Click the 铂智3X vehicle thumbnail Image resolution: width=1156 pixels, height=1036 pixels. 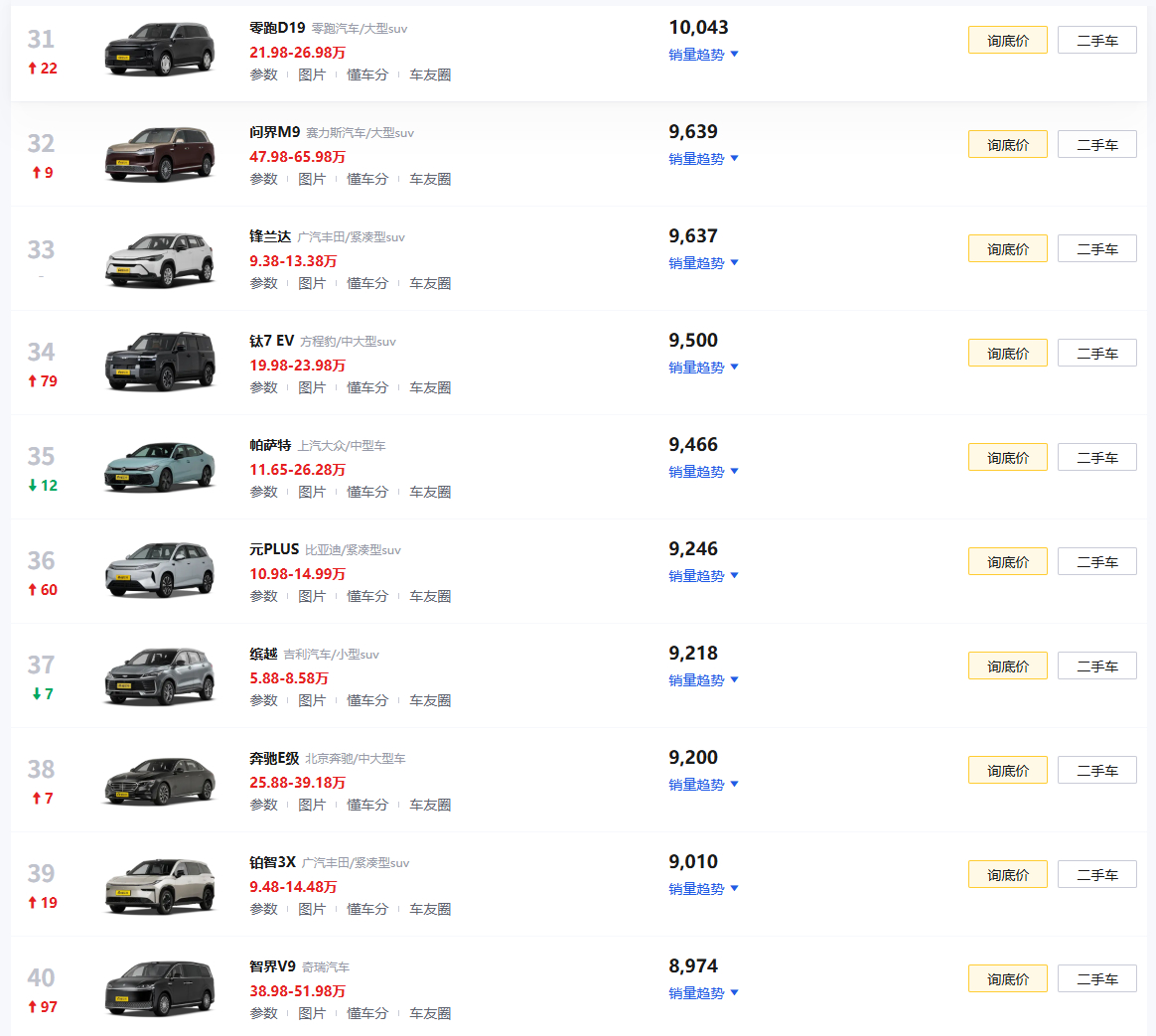click(159, 883)
